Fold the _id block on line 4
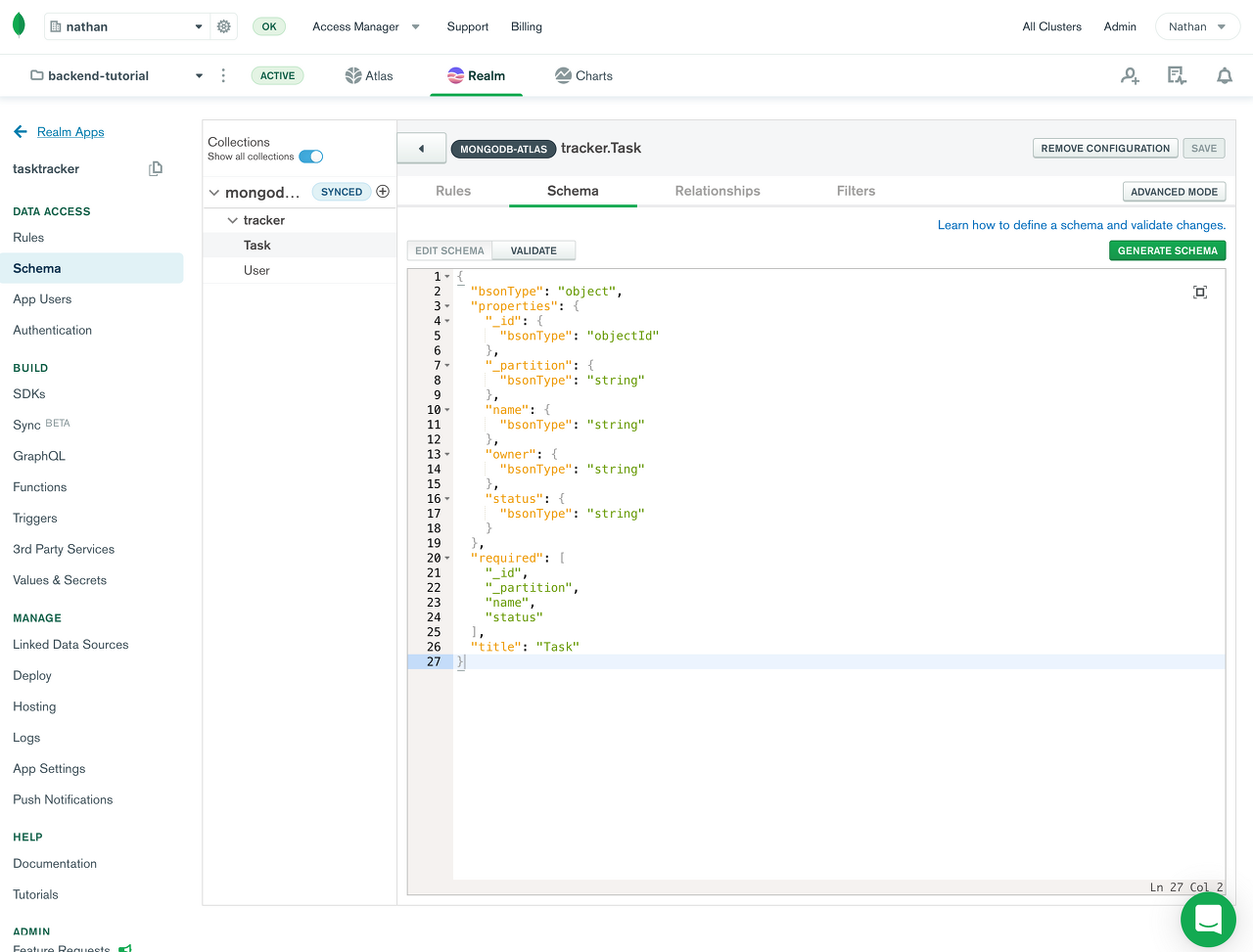The width and height of the screenshot is (1253, 952). (x=447, y=321)
